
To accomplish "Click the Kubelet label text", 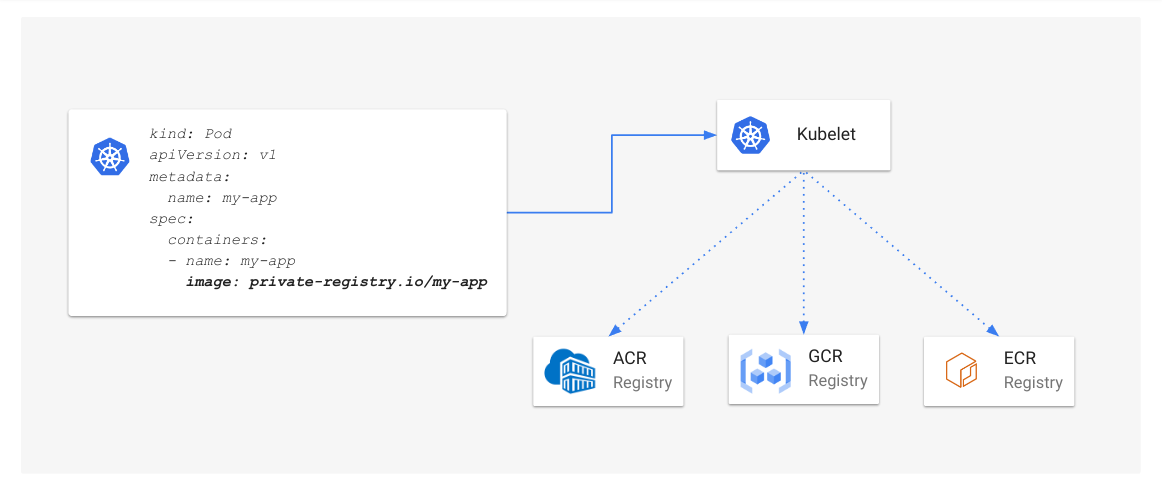I will pyautogui.click(x=826, y=135).
